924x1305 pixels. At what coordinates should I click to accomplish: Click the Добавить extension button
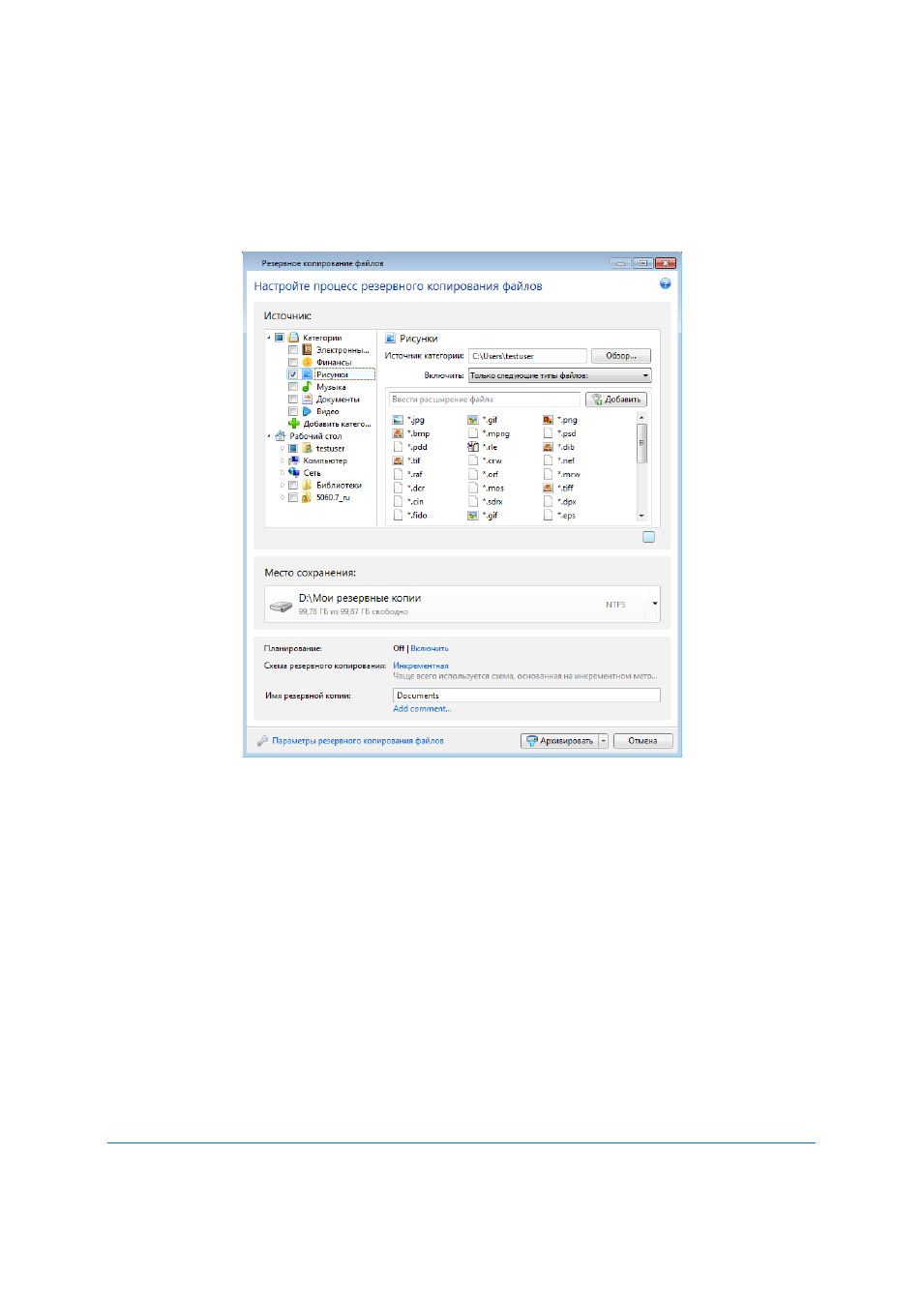616,399
